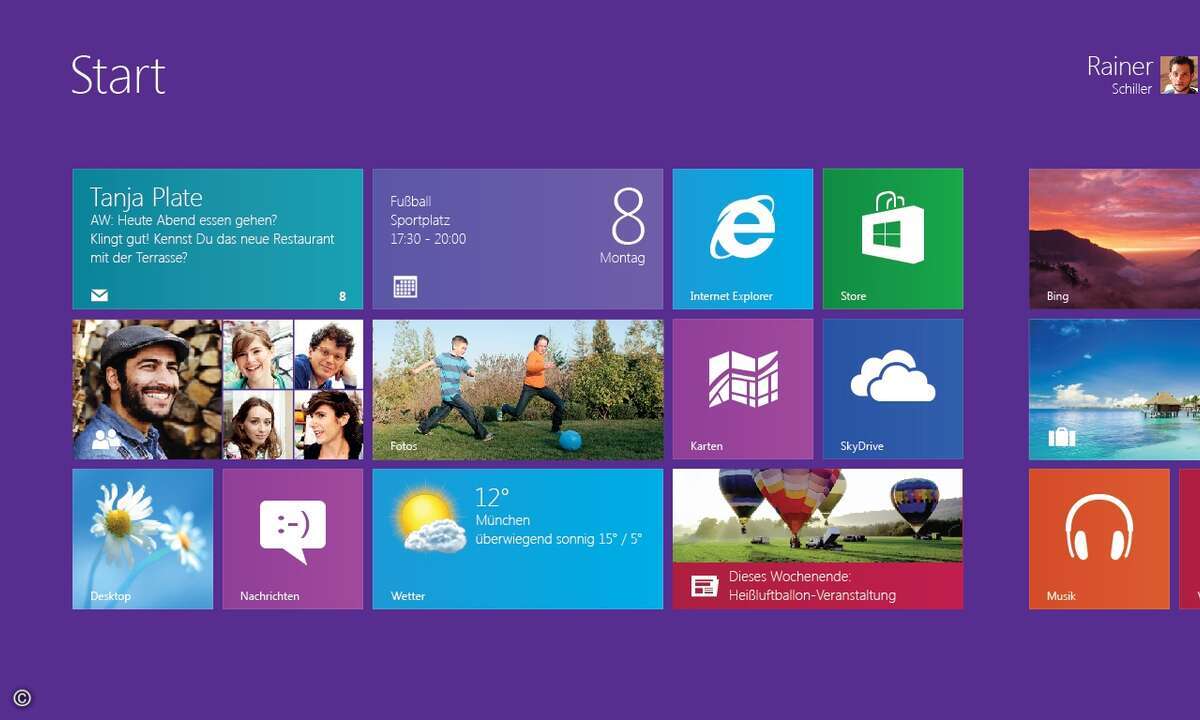Viewport: 1200px width, 720px height.
Task: Launch the Musik headphones tile
Action: tap(1099, 539)
